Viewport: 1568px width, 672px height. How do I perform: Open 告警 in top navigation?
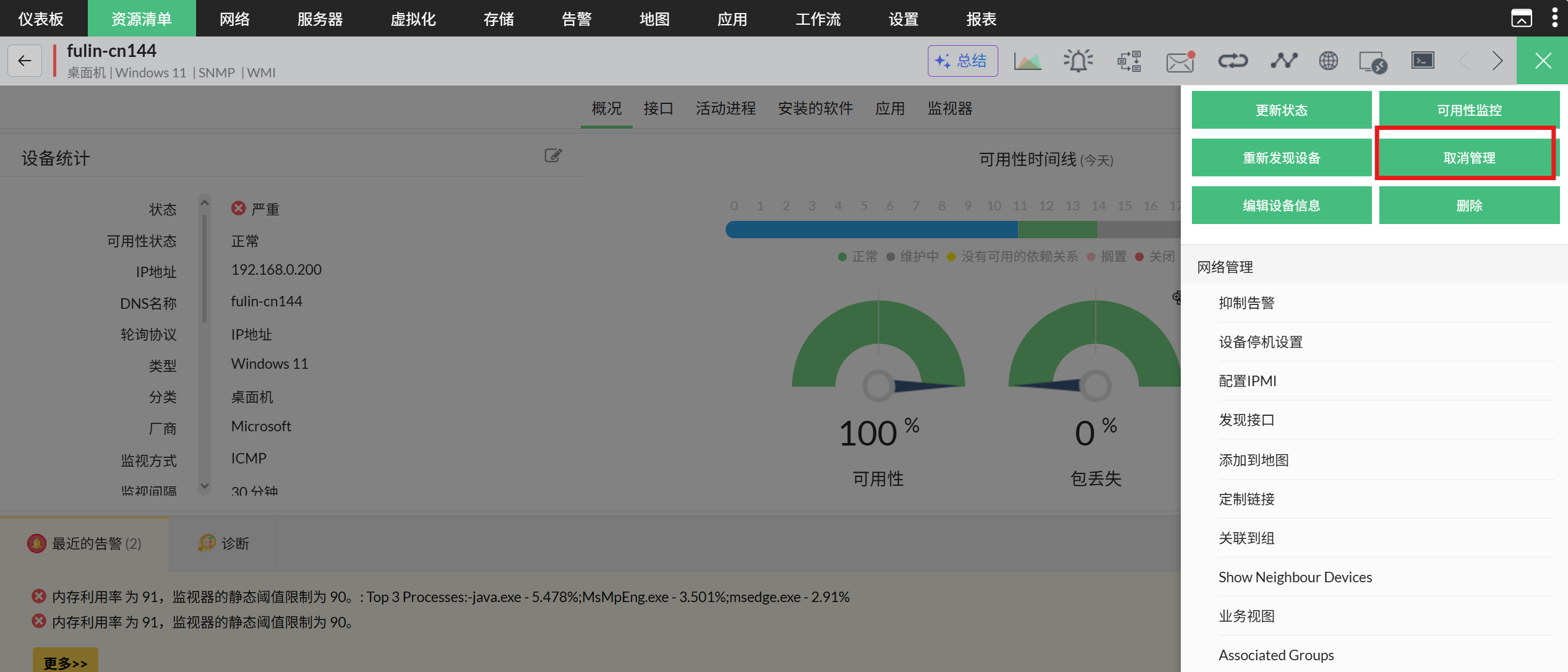576,19
